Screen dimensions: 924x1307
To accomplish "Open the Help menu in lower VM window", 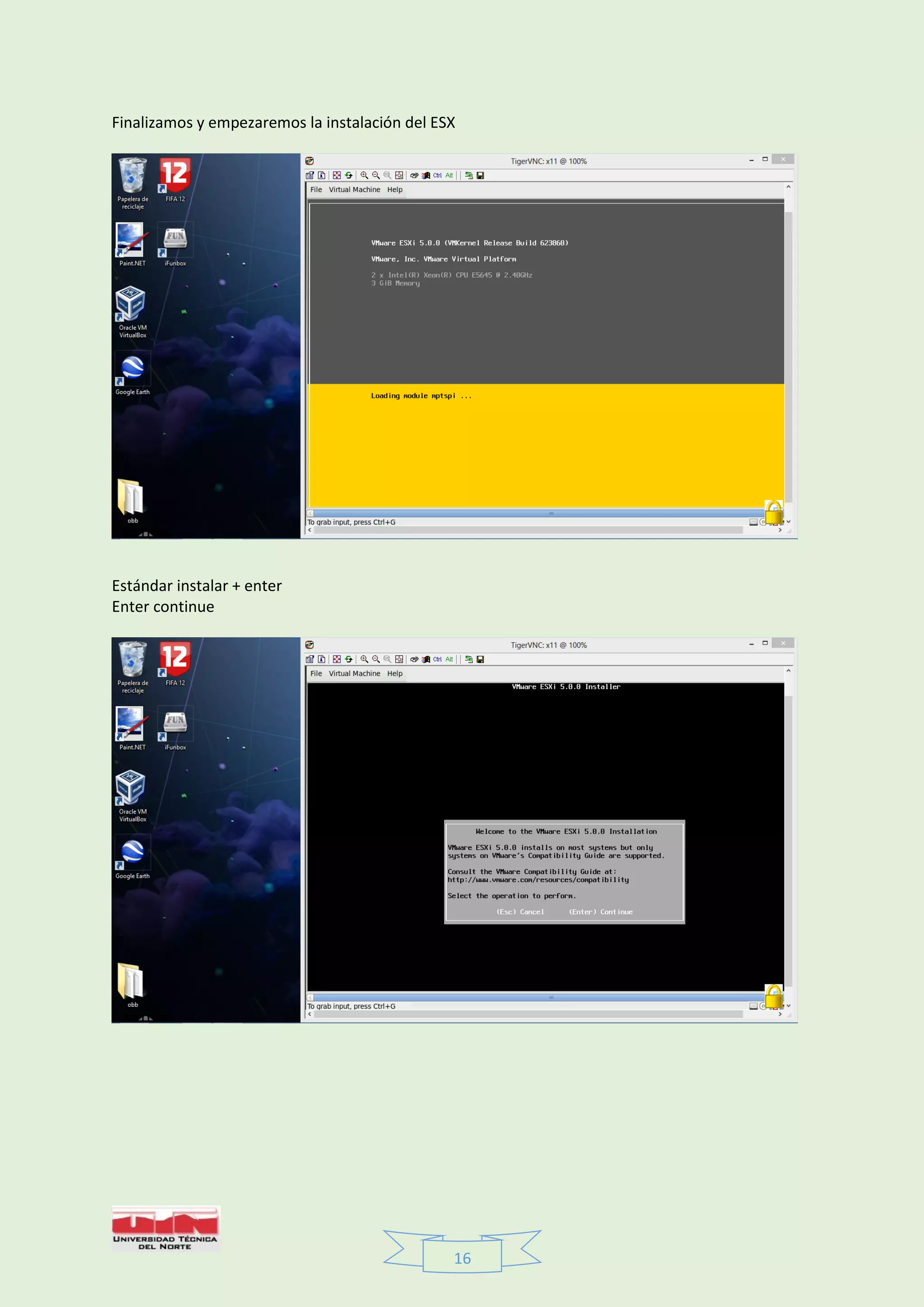I will (394, 673).
